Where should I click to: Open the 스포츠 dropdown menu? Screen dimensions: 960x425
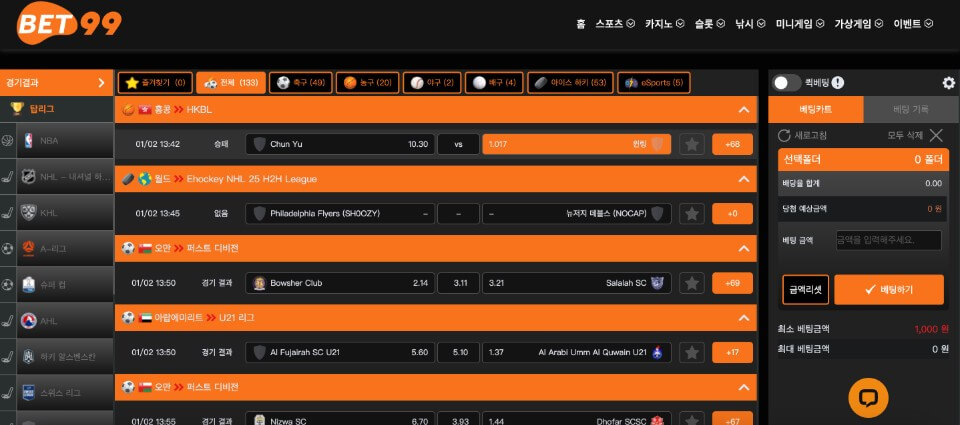(615, 24)
